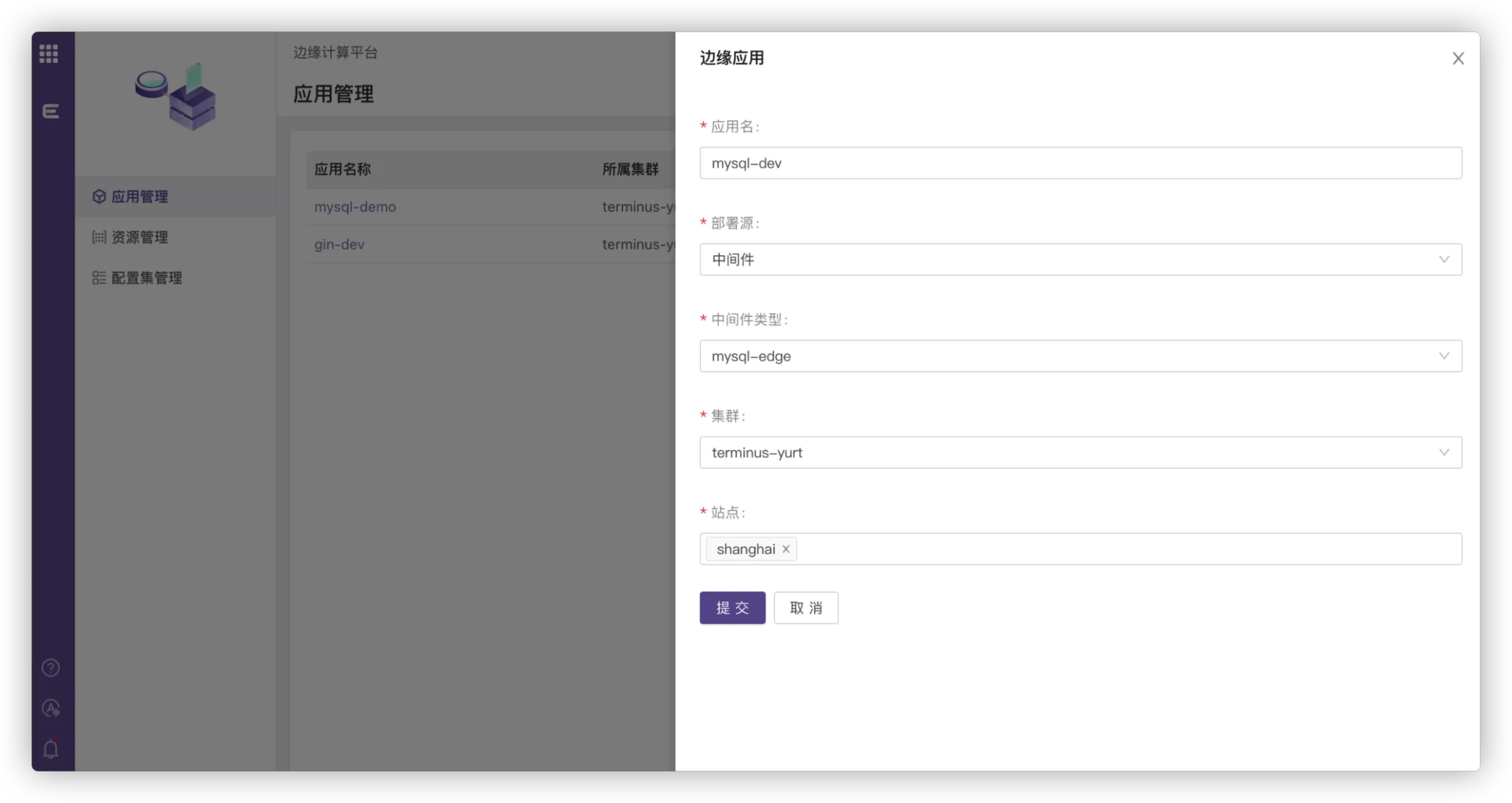Select 配置集管理 menu entry
Viewport: 1512px width, 803px height.
click(x=146, y=278)
